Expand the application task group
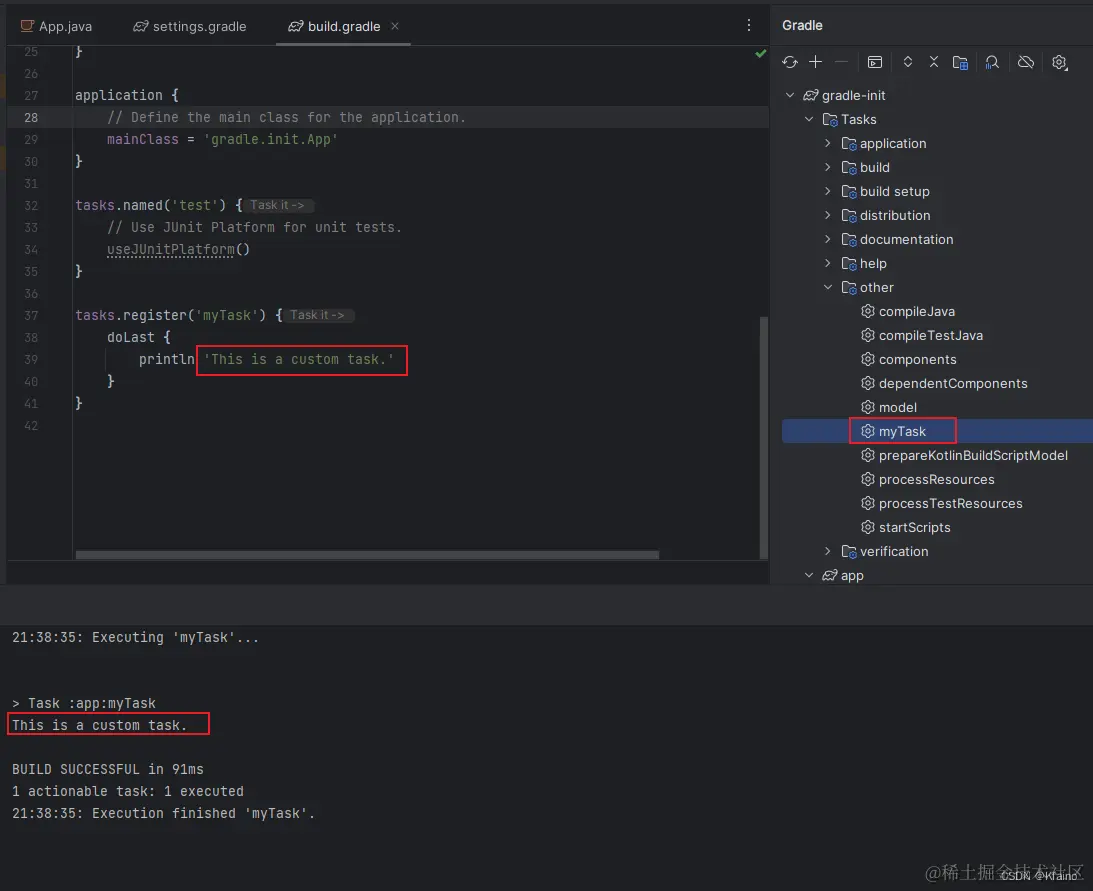The width and height of the screenshot is (1093, 891). tap(827, 143)
